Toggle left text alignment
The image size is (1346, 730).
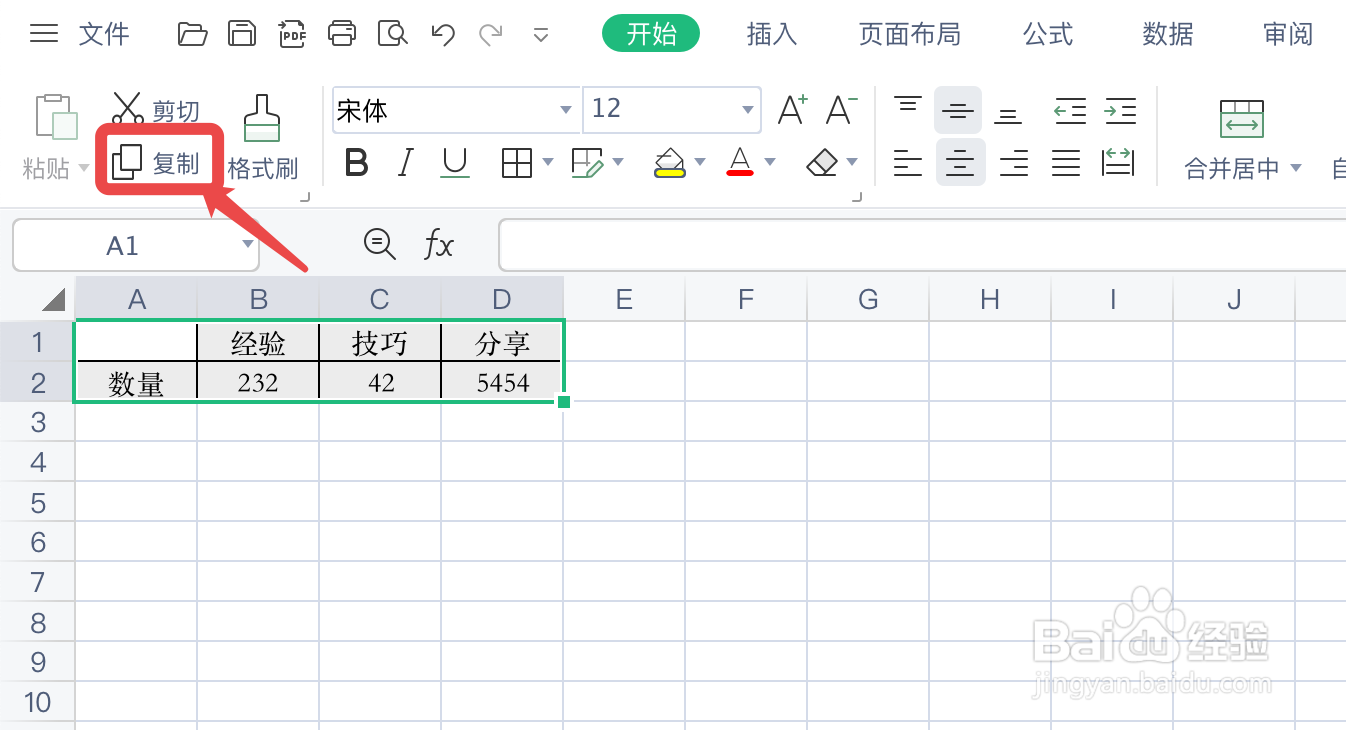coord(908,162)
